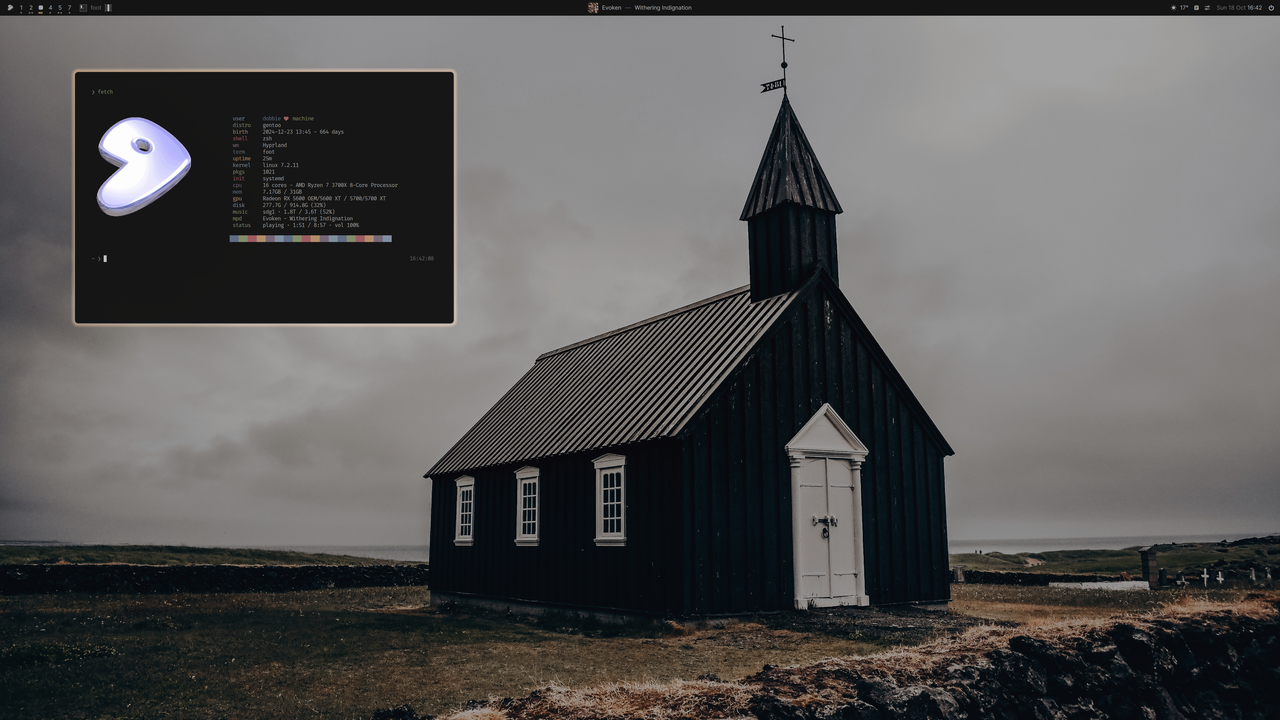
Task: Switch to workspace 2
Action: click(31, 8)
